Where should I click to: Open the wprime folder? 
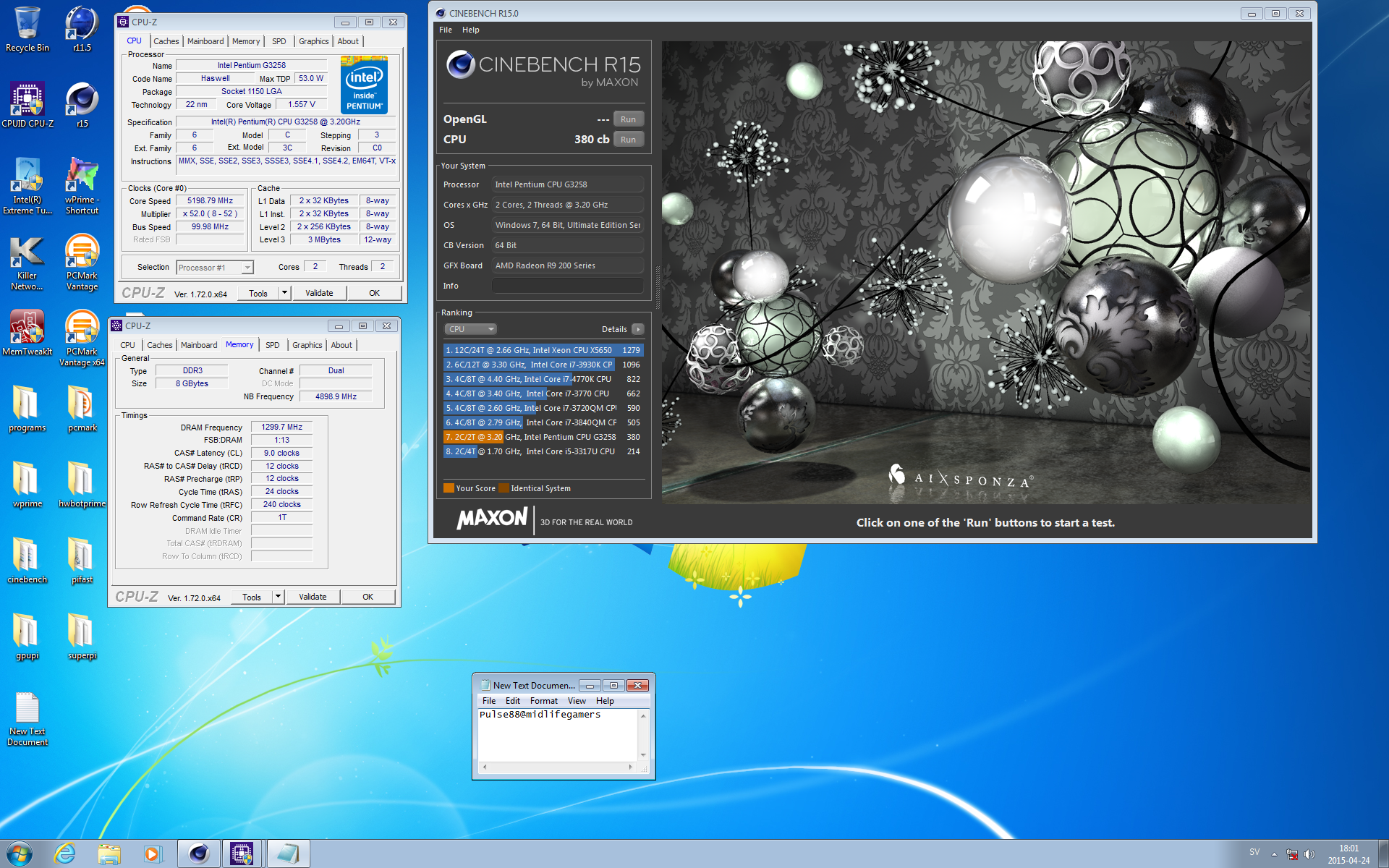click(27, 485)
